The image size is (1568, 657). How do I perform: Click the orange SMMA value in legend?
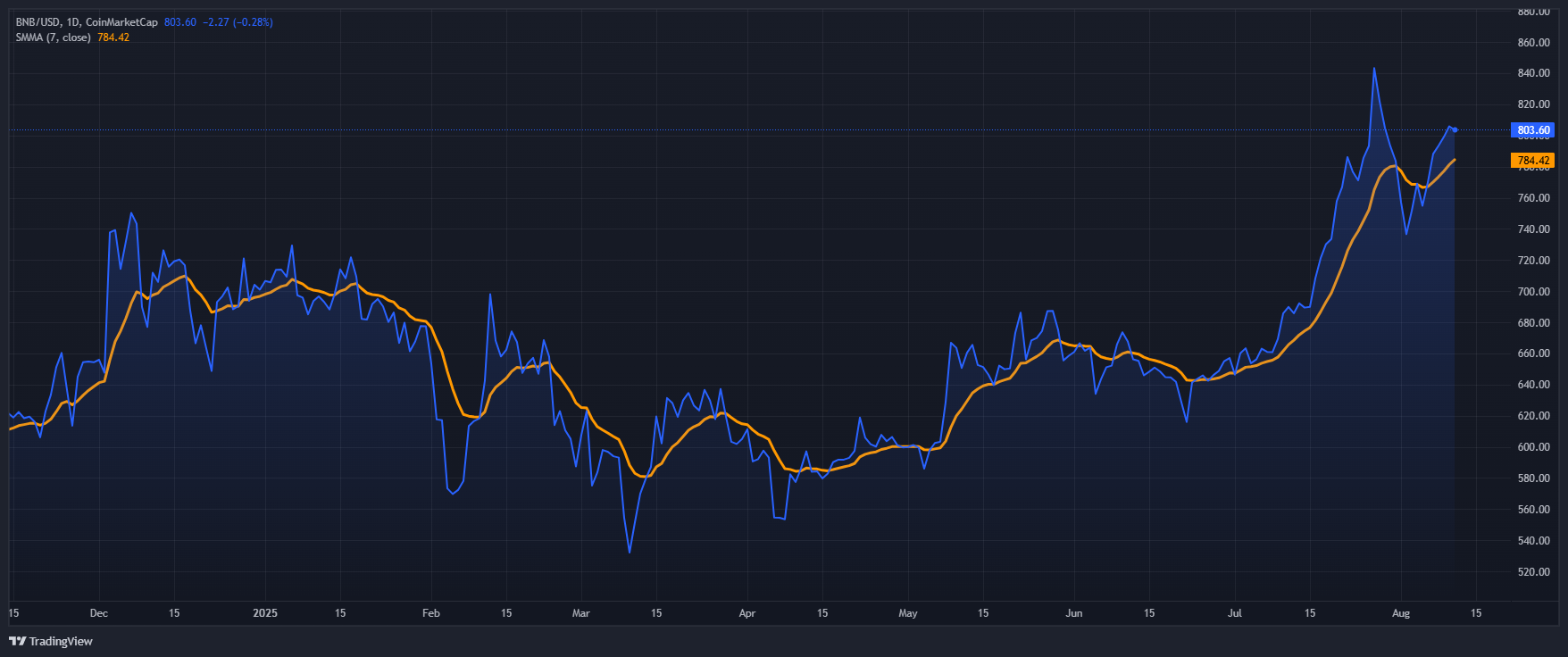pyautogui.click(x=113, y=37)
